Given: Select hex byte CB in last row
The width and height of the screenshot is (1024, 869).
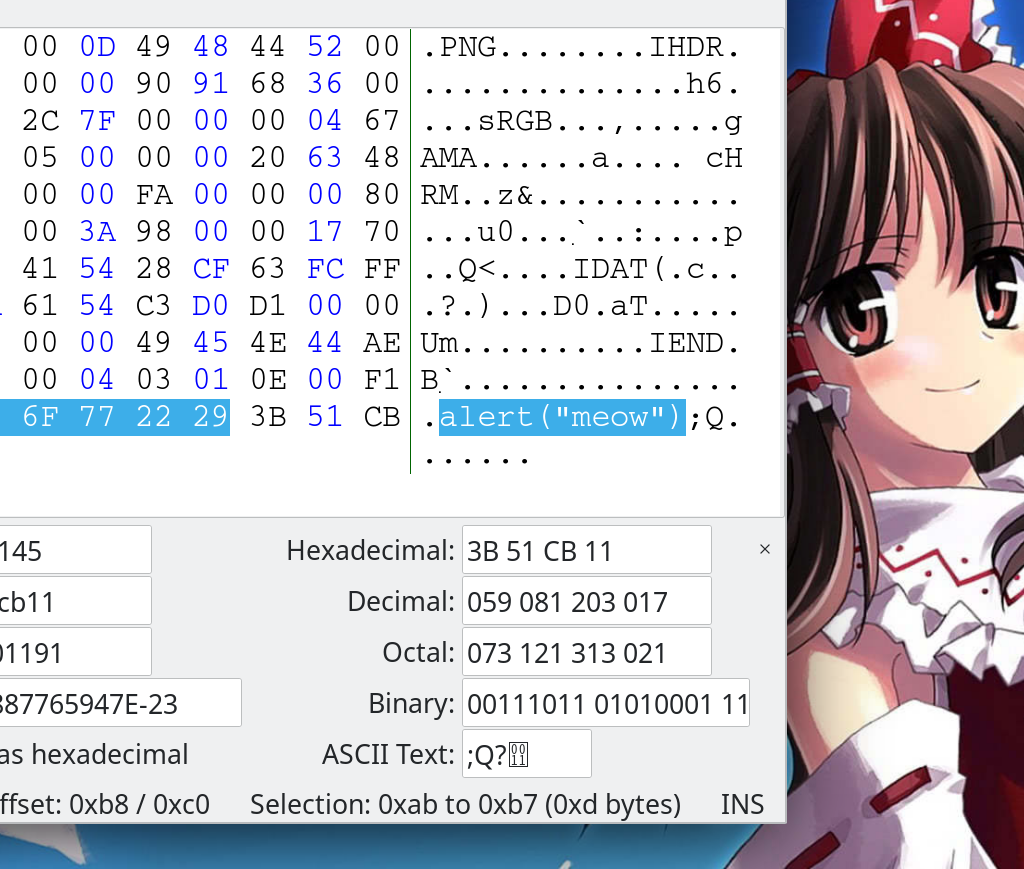Looking at the screenshot, I should pos(382,417).
